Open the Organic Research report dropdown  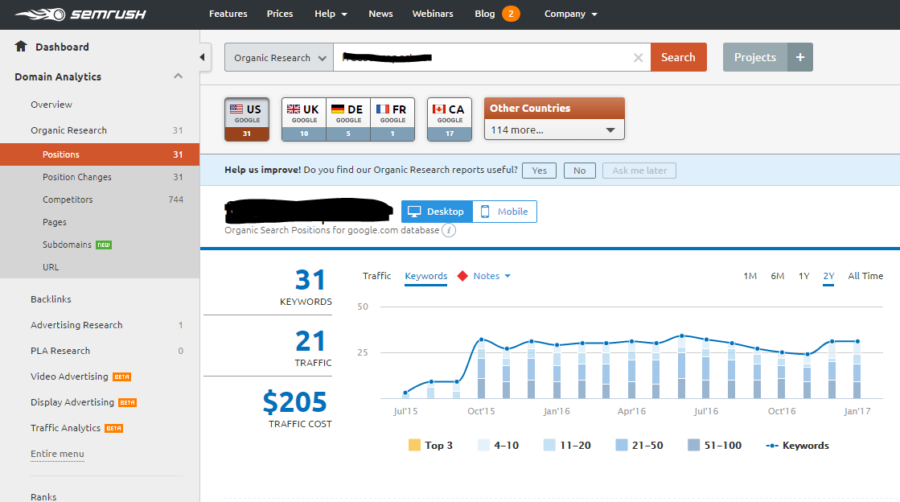(279, 57)
